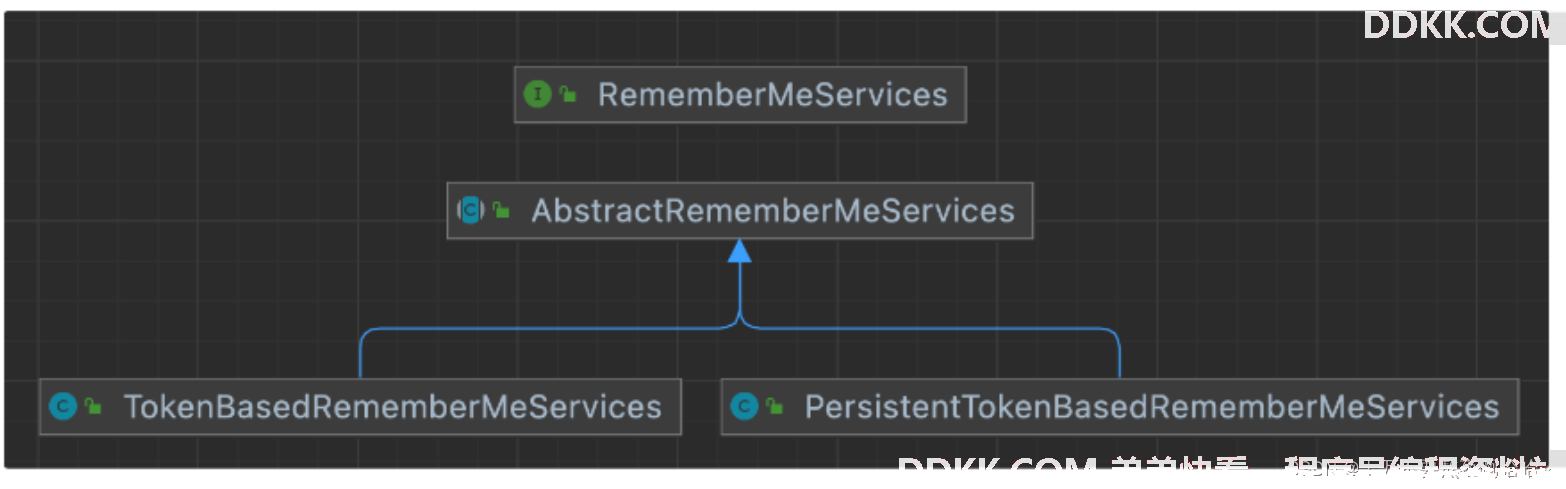Click the blue inheritance arrowhead under AbstractRememberMeServices
The width and height of the screenshot is (1566, 489).
click(x=739, y=251)
